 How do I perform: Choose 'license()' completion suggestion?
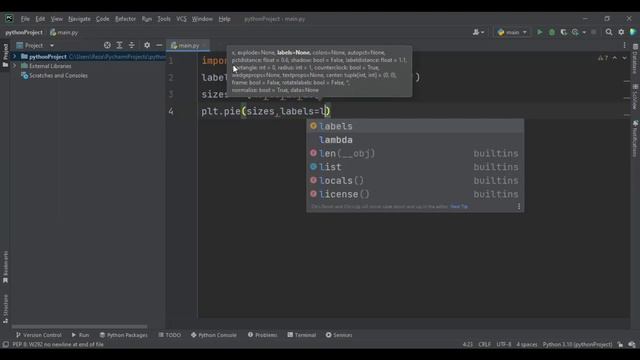(x=415, y=194)
